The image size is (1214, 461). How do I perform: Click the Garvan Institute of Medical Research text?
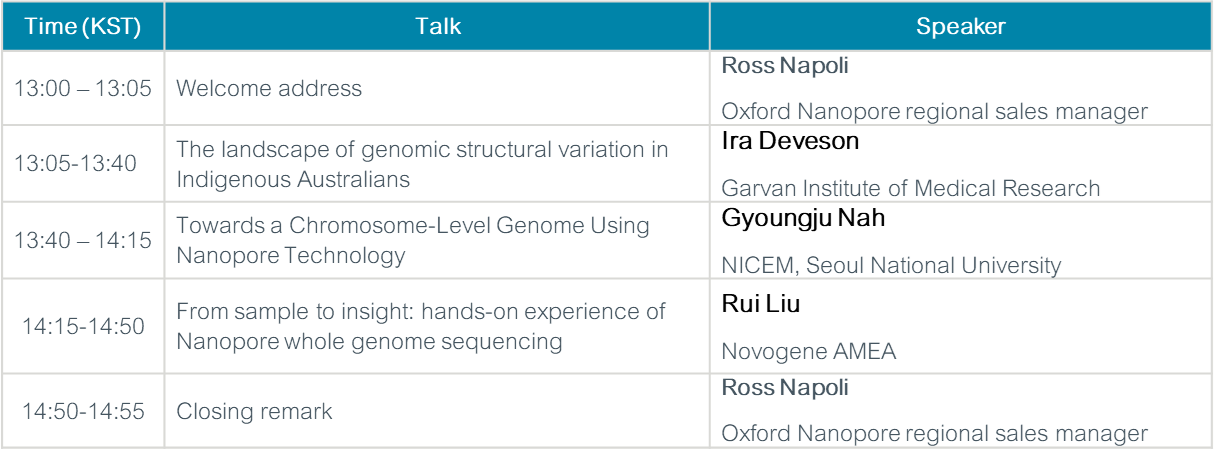910,188
